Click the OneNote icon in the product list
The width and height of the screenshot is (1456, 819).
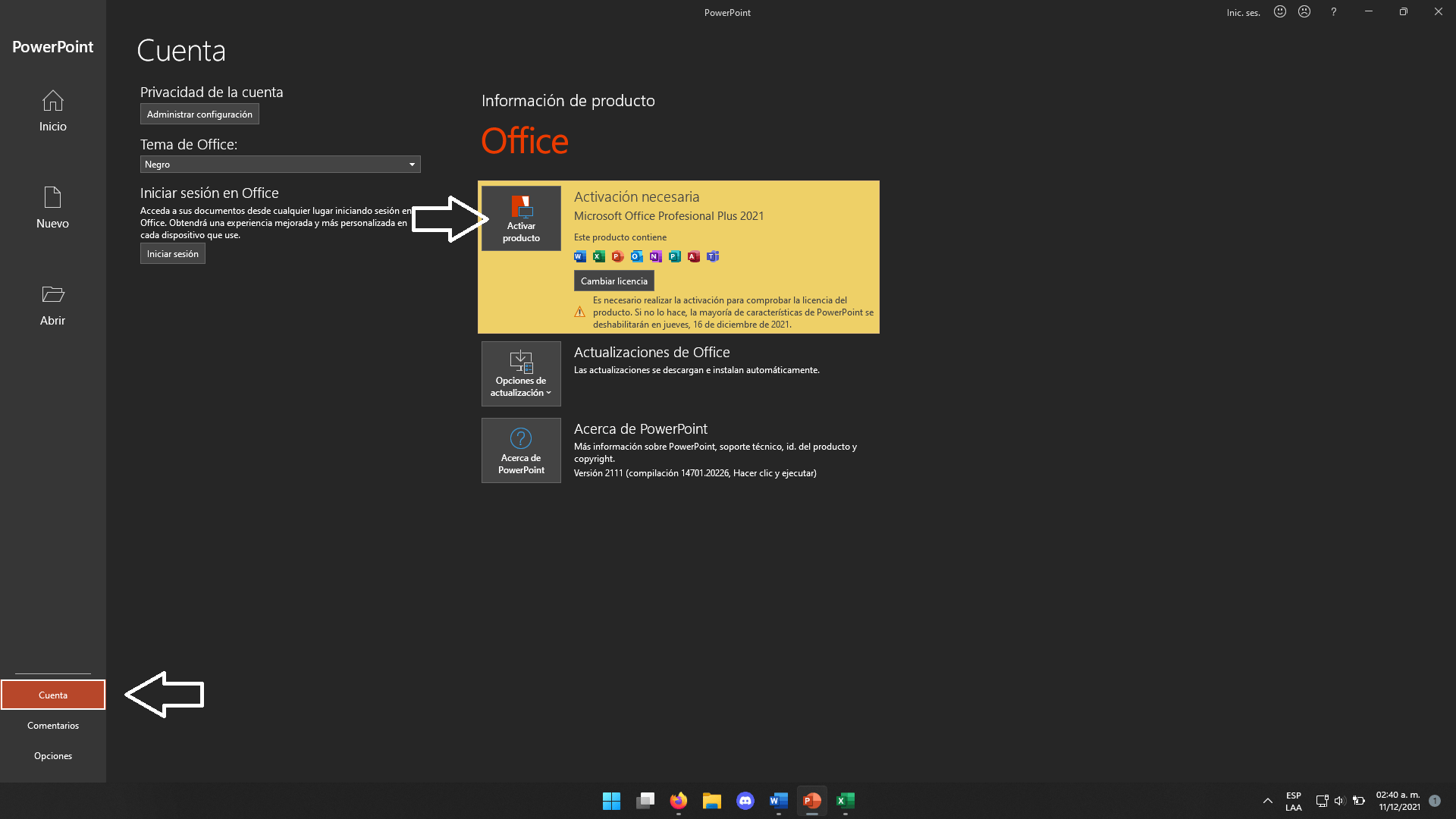[x=655, y=256]
